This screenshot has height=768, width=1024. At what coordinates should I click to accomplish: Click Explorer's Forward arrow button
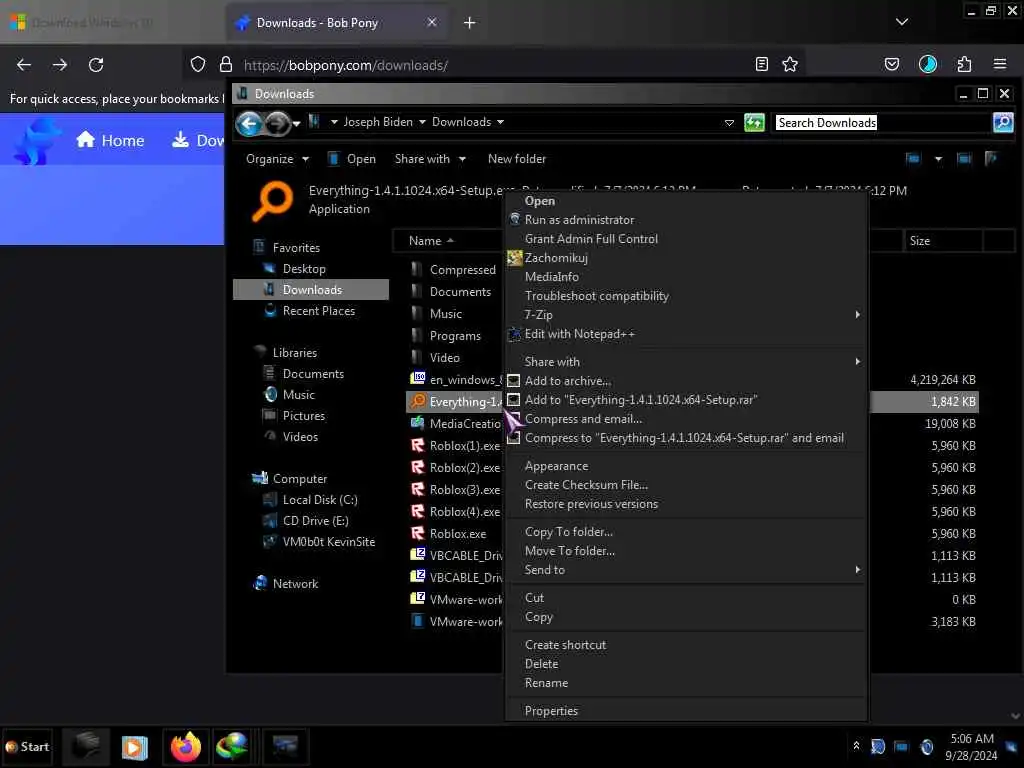(x=277, y=123)
